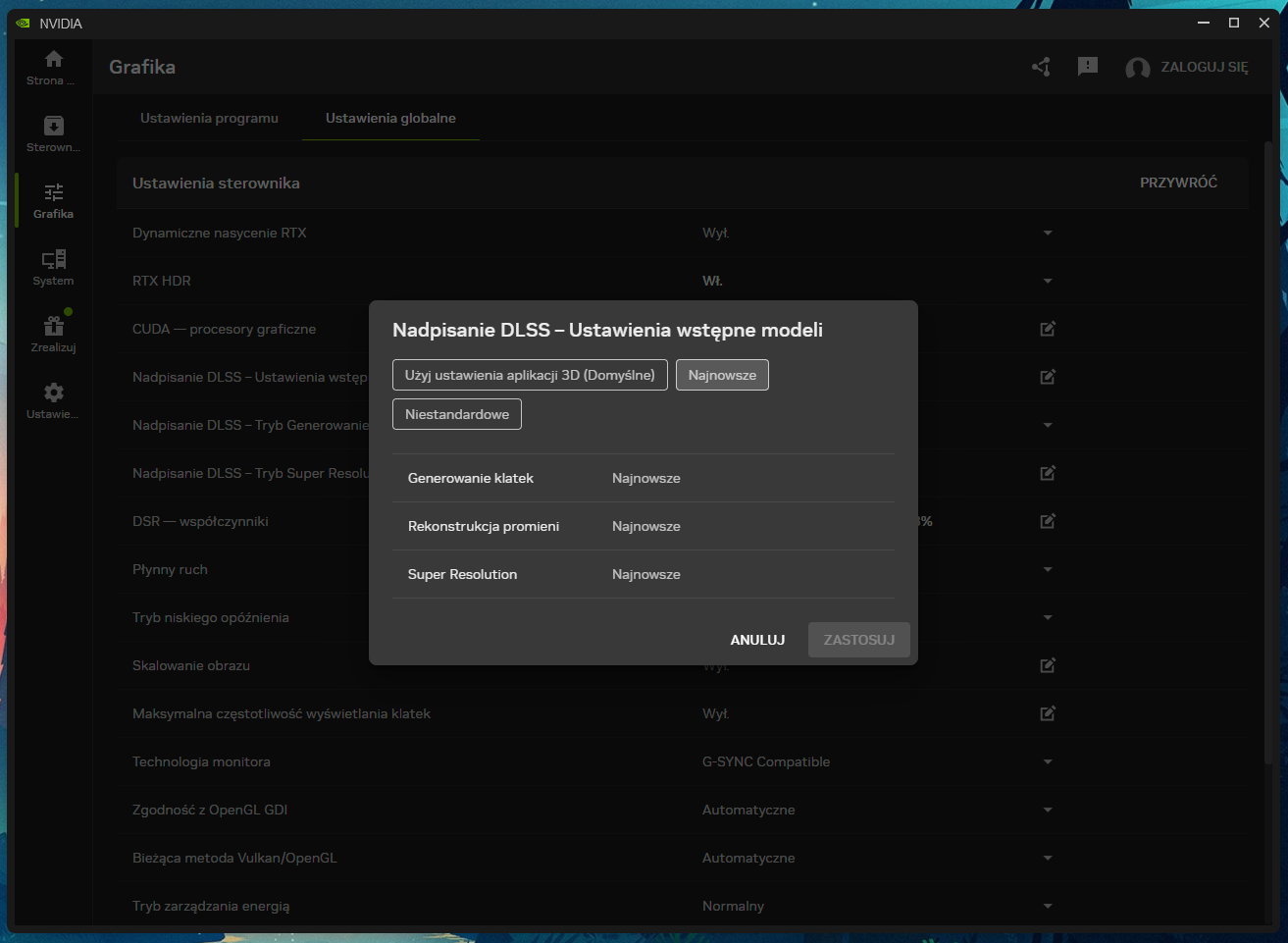The image size is (1288, 943).
Task: Edit CUDA procesory graficzne setting icon
Action: (1048, 329)
